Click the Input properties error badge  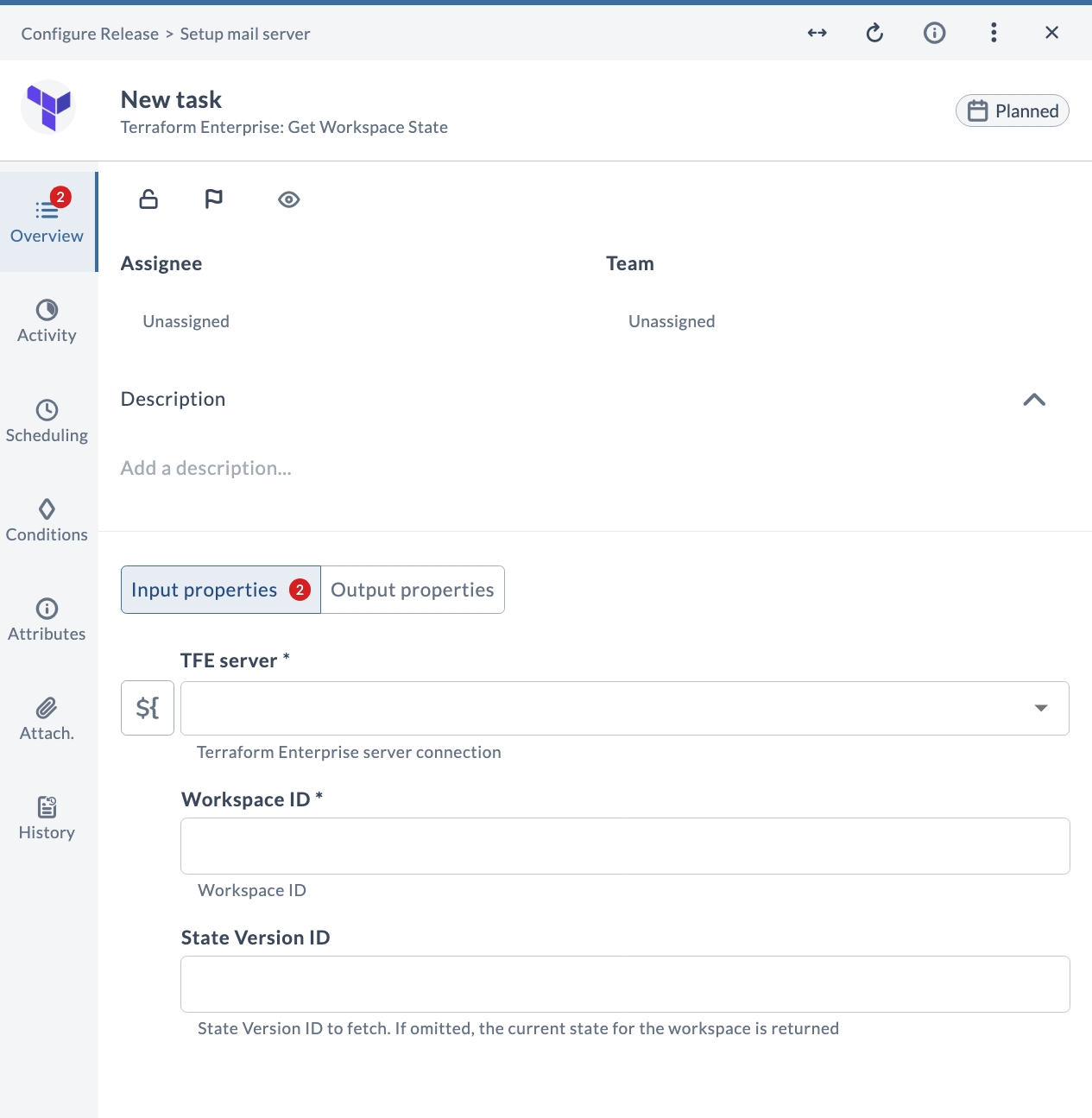(300, 590)
